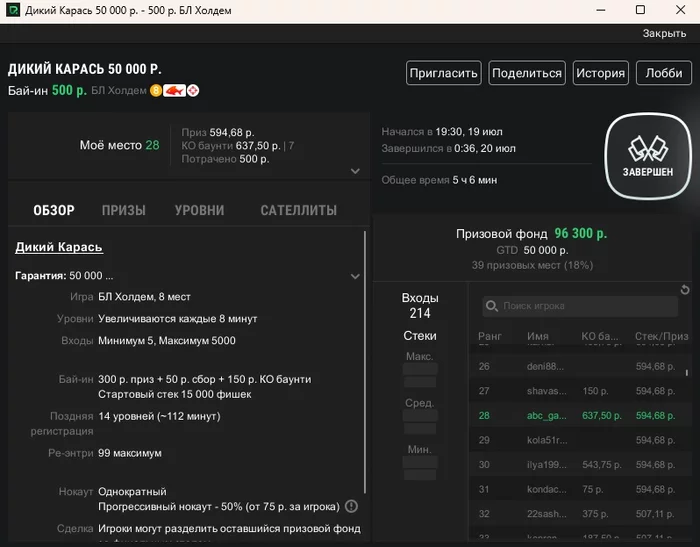Viewport: 700px width, 547px height.
Task: Open the progressive knockout info icon
Action: [x=352, y=506]
